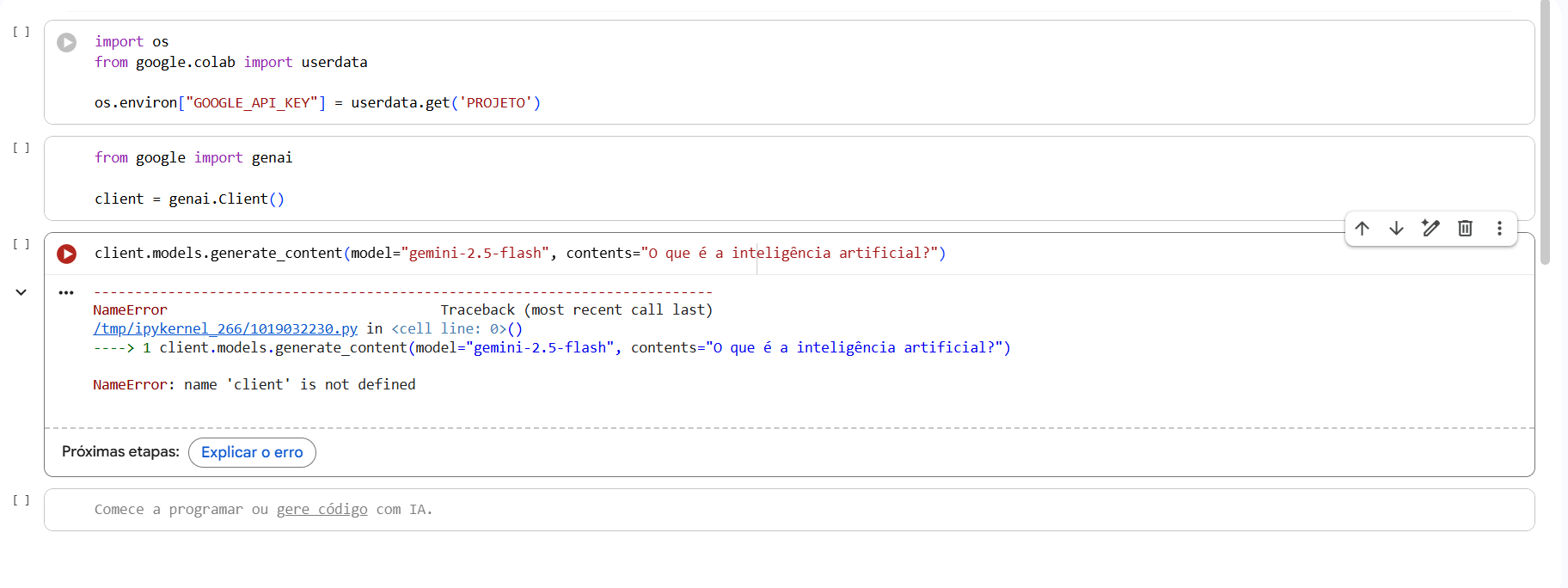Click the first cell's execution count brackets
Screen dimensions: 1568x588
(21, 32)
